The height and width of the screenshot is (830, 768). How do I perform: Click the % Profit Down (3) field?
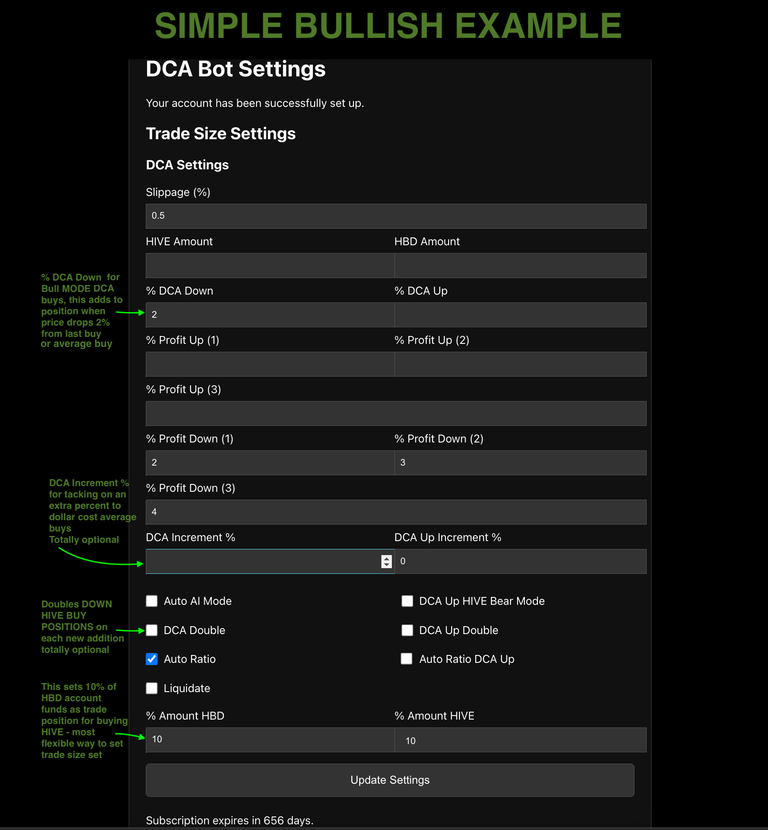396,512
